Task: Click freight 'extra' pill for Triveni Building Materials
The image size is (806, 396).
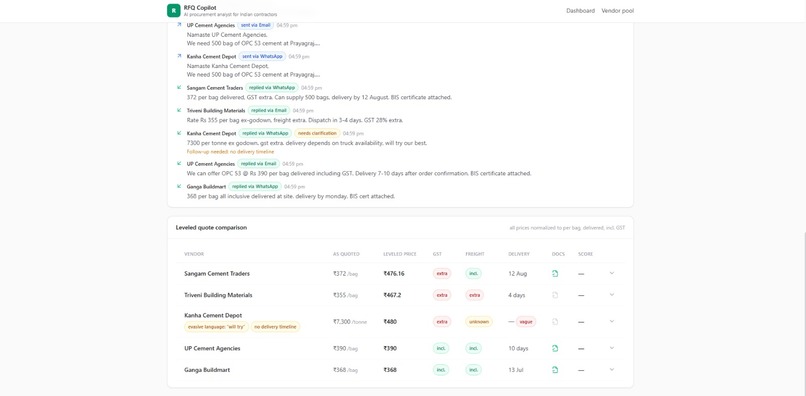Action: pyautogui.click(x=474, y=295)
